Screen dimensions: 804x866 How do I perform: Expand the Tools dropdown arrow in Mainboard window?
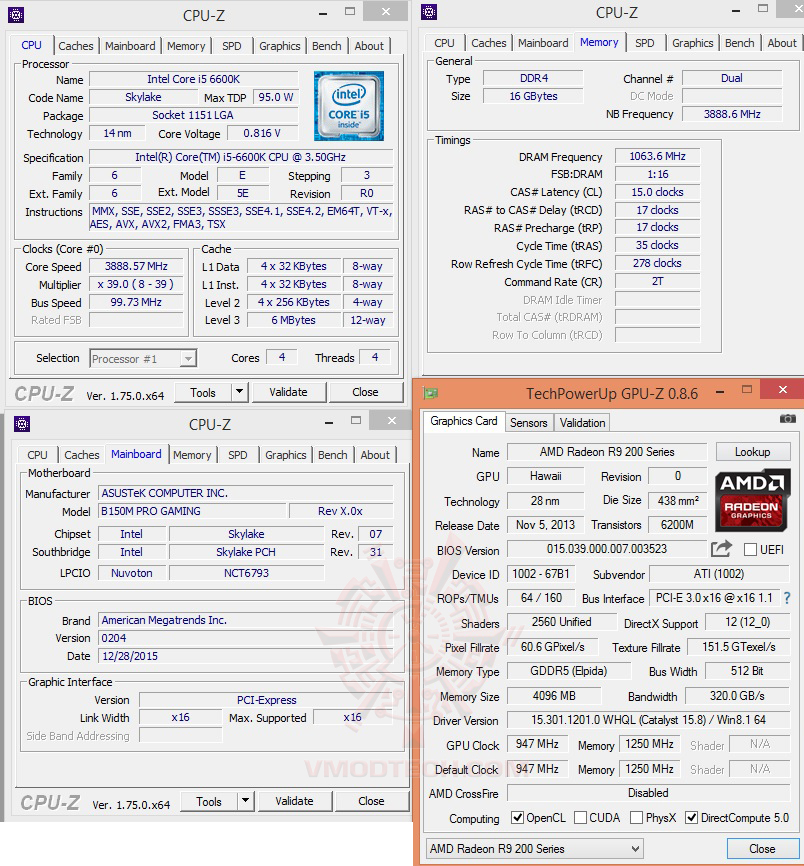pyautogui.click(x=245, y=801)
